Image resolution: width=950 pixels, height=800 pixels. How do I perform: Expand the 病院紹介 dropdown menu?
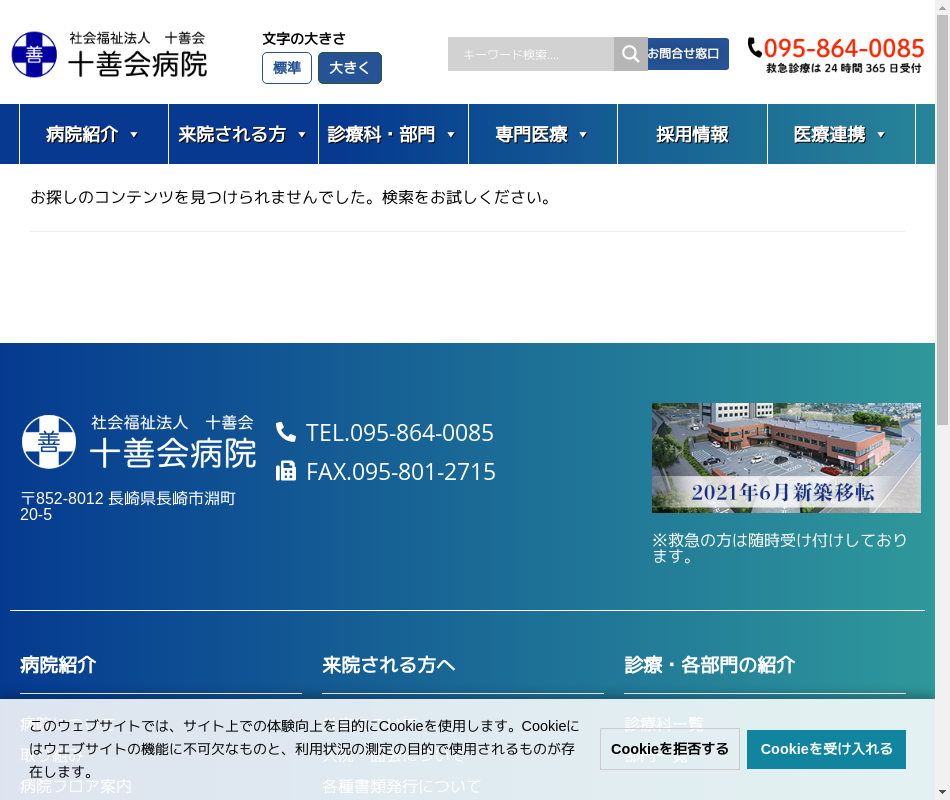[93, 134]
